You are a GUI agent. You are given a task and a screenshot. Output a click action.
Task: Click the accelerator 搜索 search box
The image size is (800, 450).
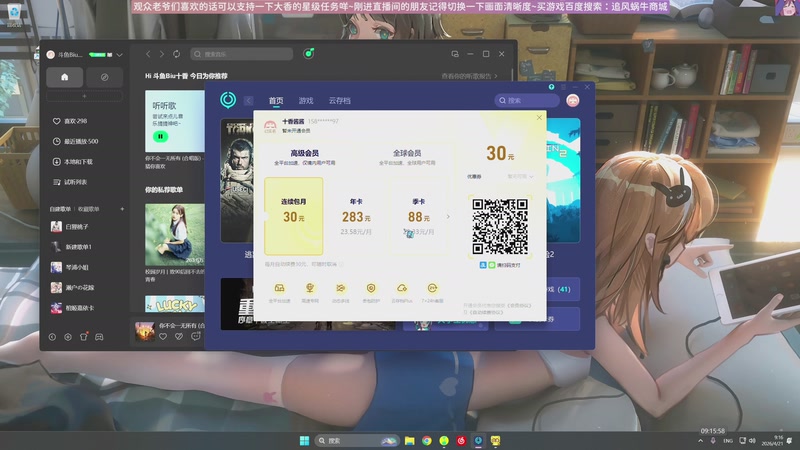(527, 101)
